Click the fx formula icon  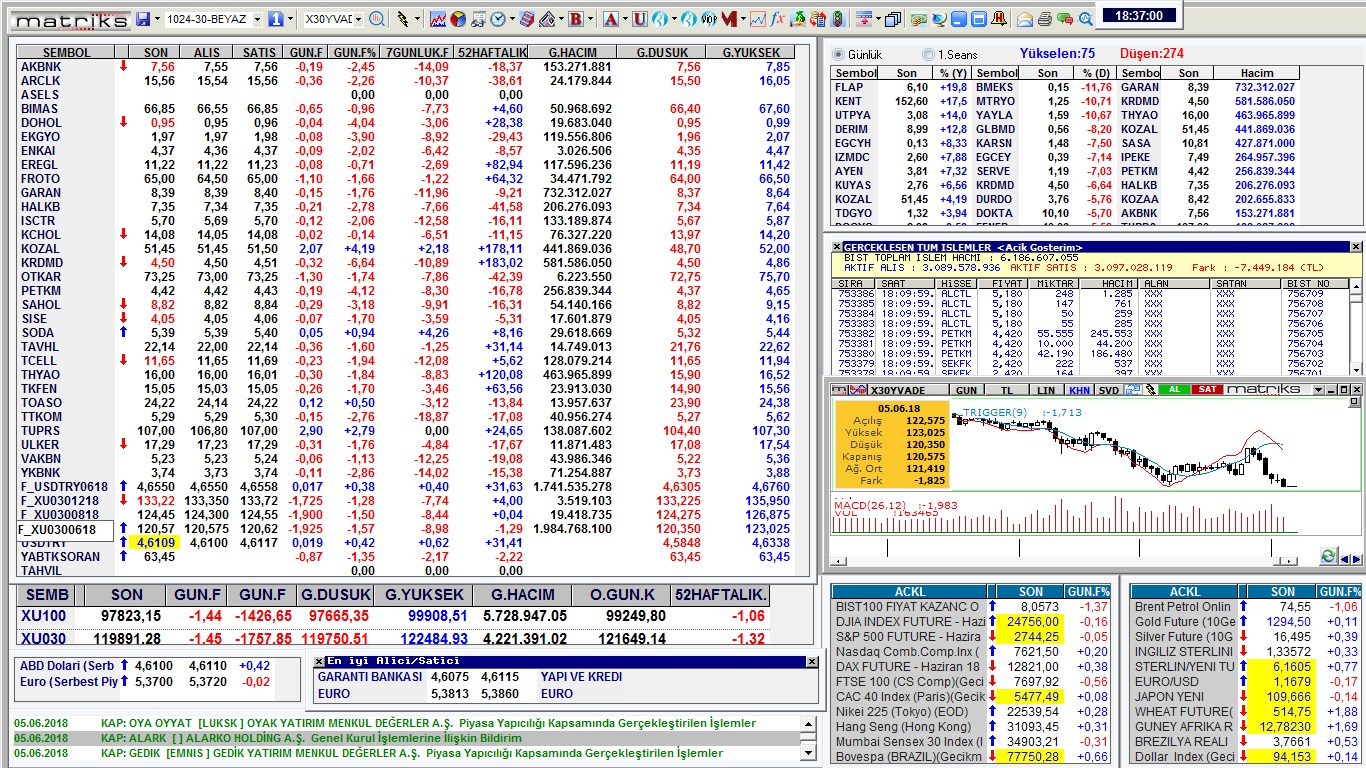777,19
